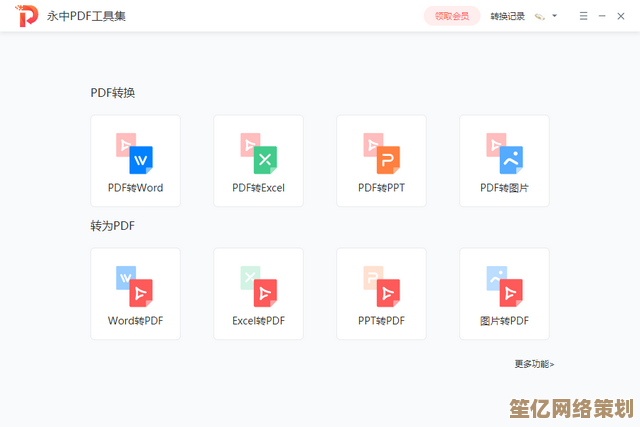Minimize the PDF toolkit window
Screen dimensions: 640x427
click(x=602, y=16)
